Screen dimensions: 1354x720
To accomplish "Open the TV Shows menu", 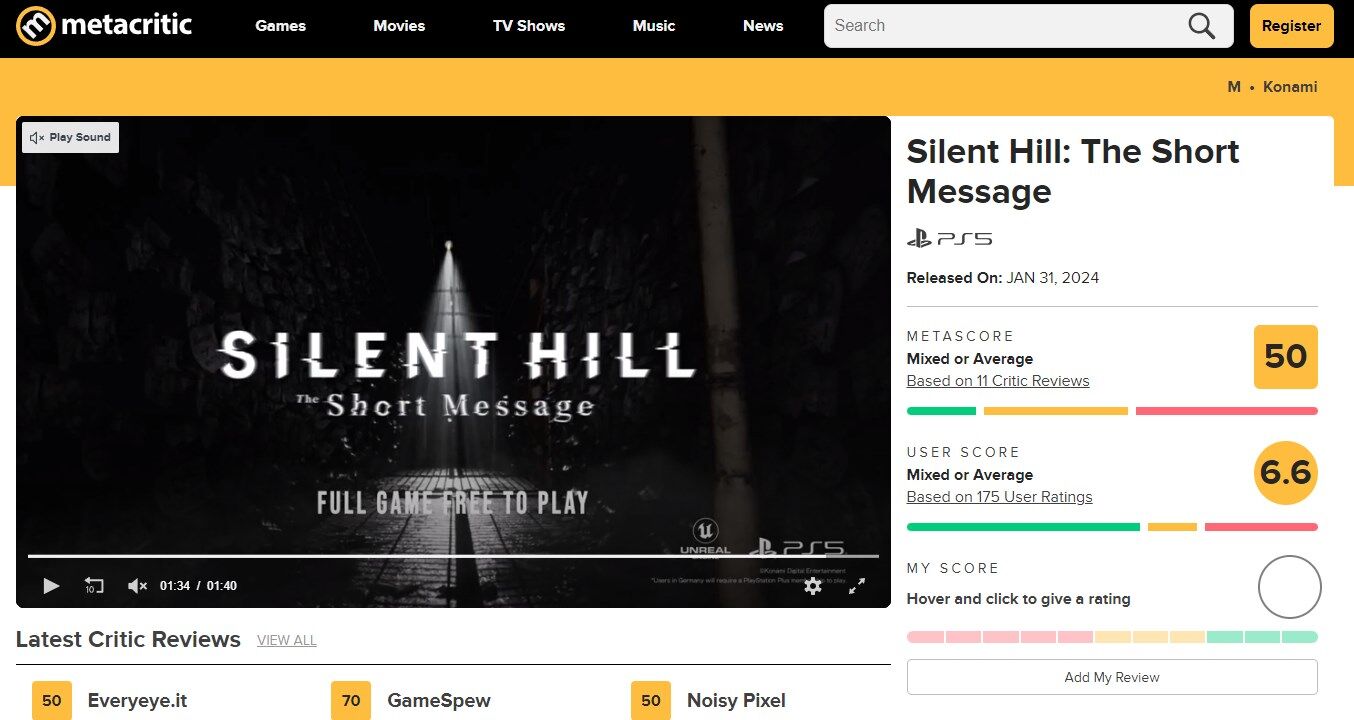I will click(529, 26).
